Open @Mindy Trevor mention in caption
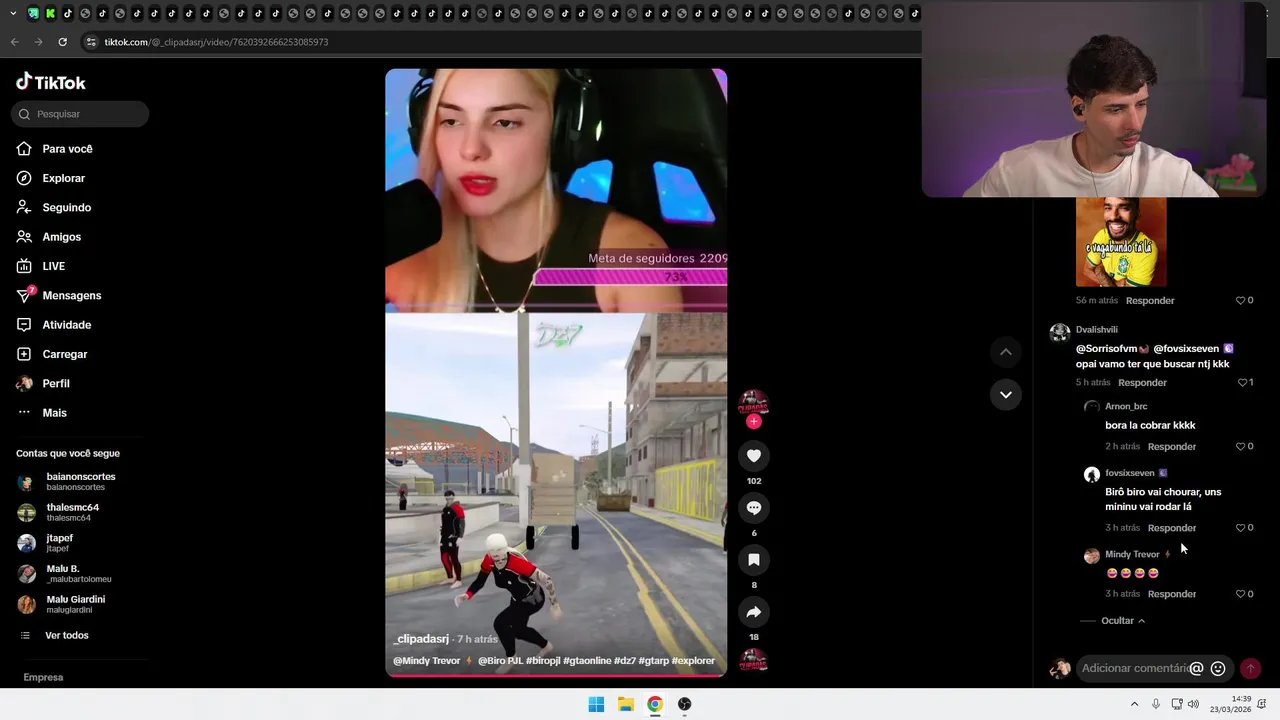 [x=427, y=661]
